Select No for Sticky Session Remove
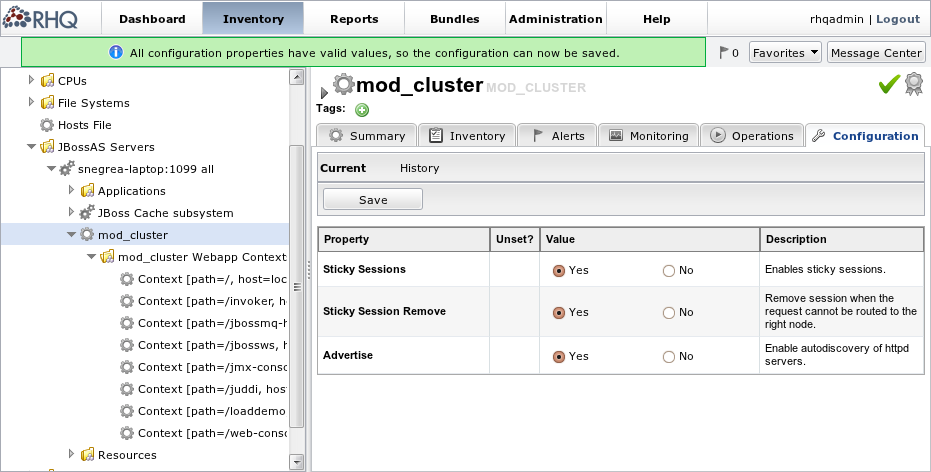 pyautogui.click(x=669, y=313)
